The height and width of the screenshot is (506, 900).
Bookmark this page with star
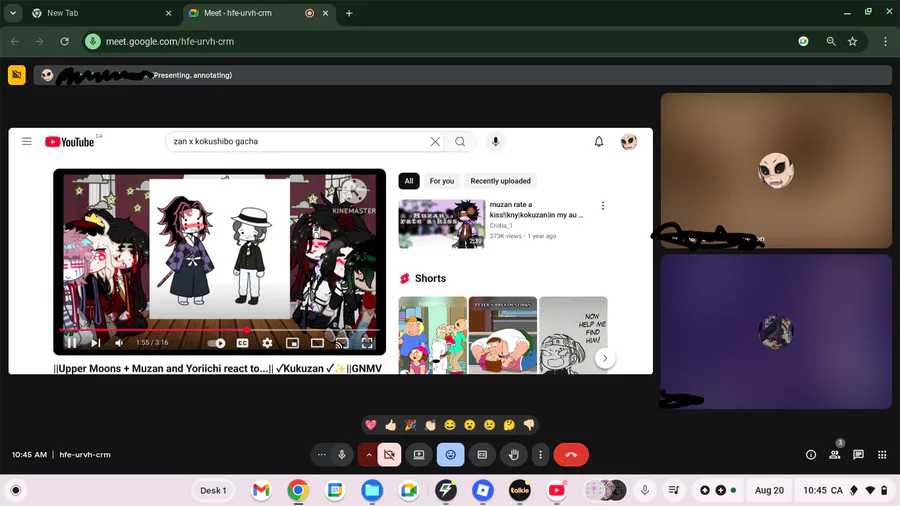coord(853,41)
